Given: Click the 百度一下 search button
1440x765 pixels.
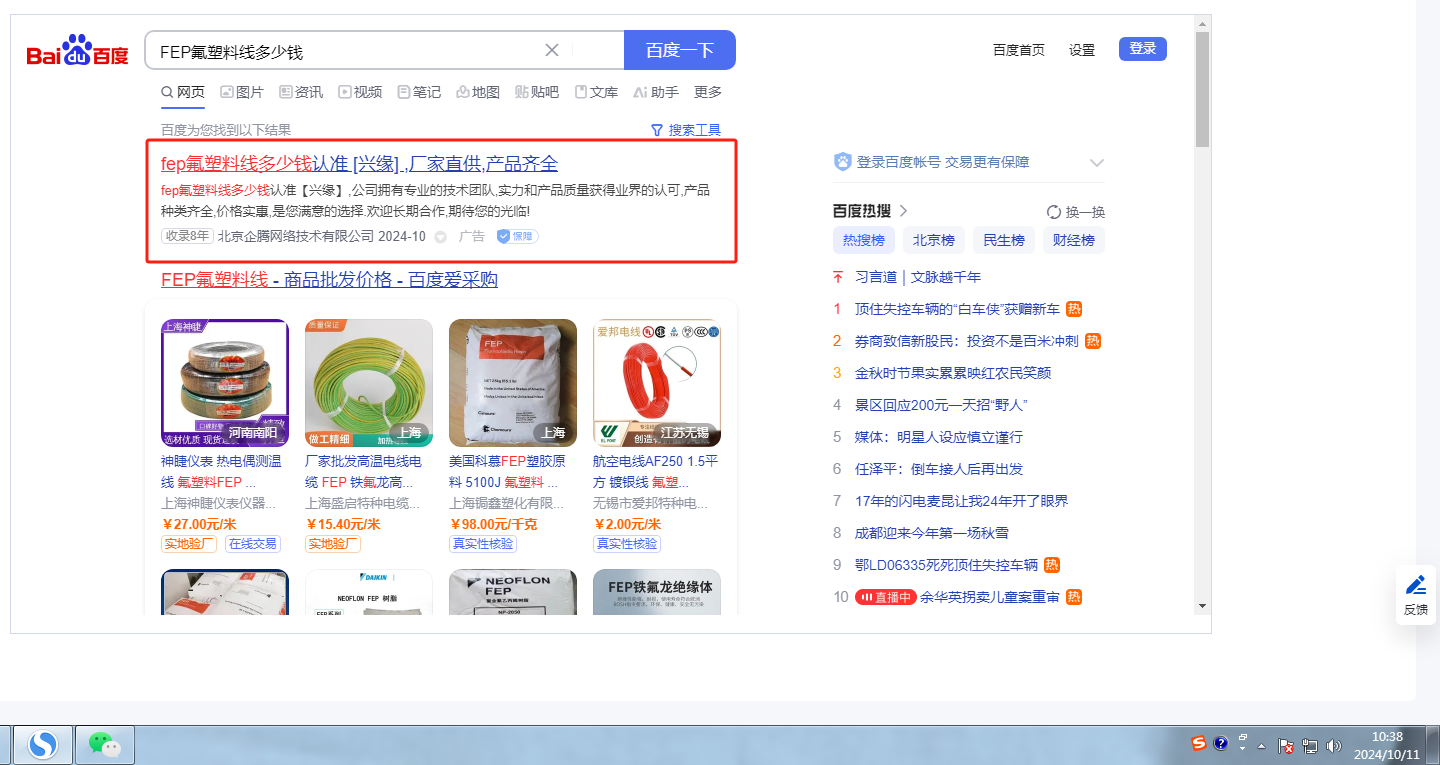Looking at the screenshot, I should click(x=680, y=50).
